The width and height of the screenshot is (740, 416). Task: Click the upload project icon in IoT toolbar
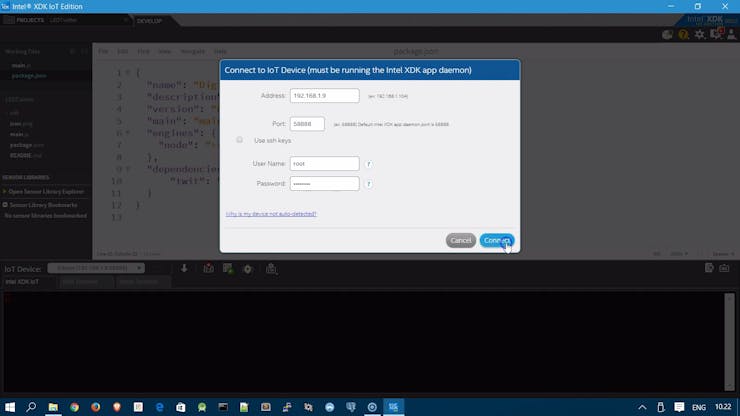[208, 268]
